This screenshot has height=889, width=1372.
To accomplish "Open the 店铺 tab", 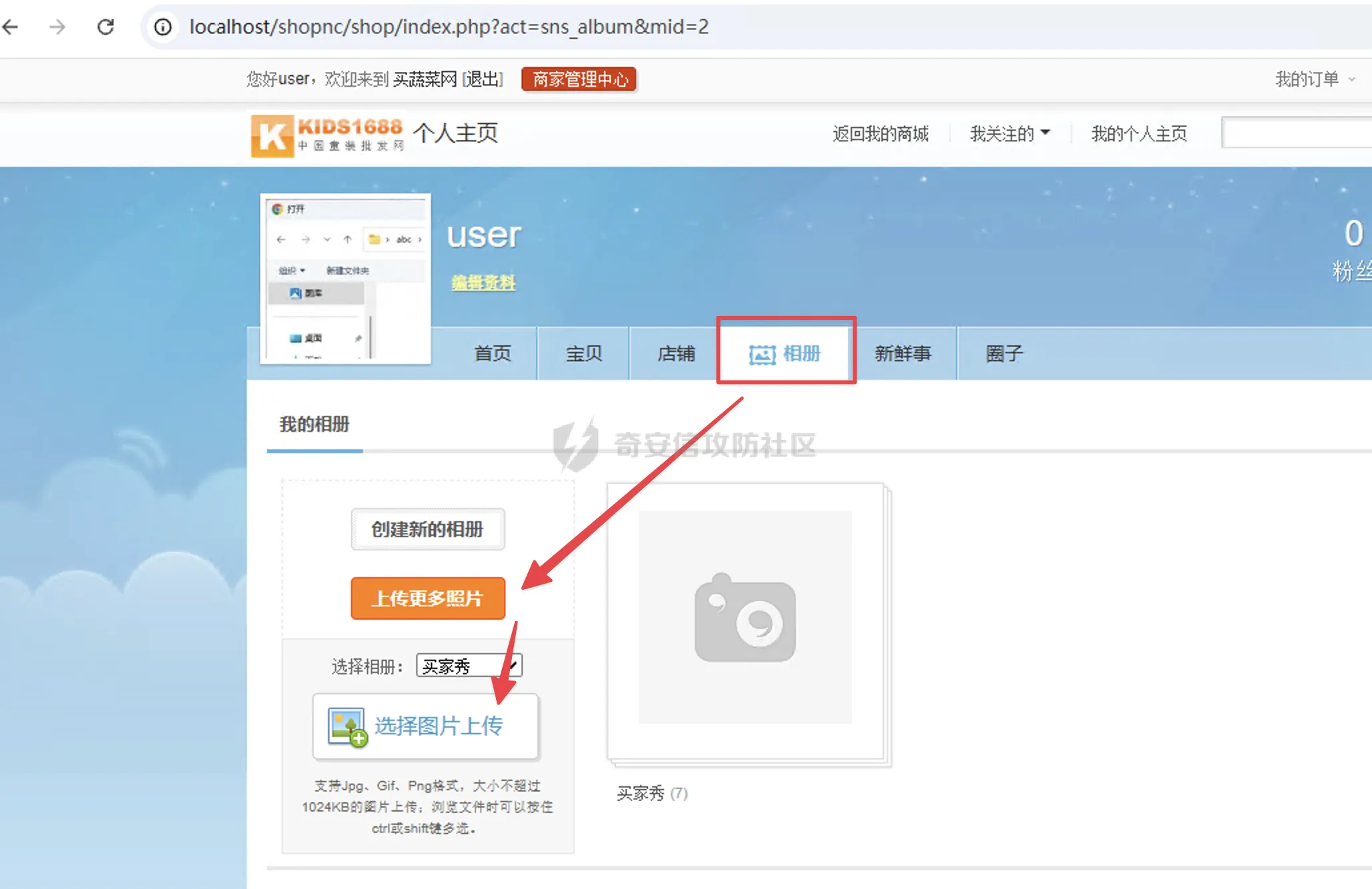I will (675, 353).
